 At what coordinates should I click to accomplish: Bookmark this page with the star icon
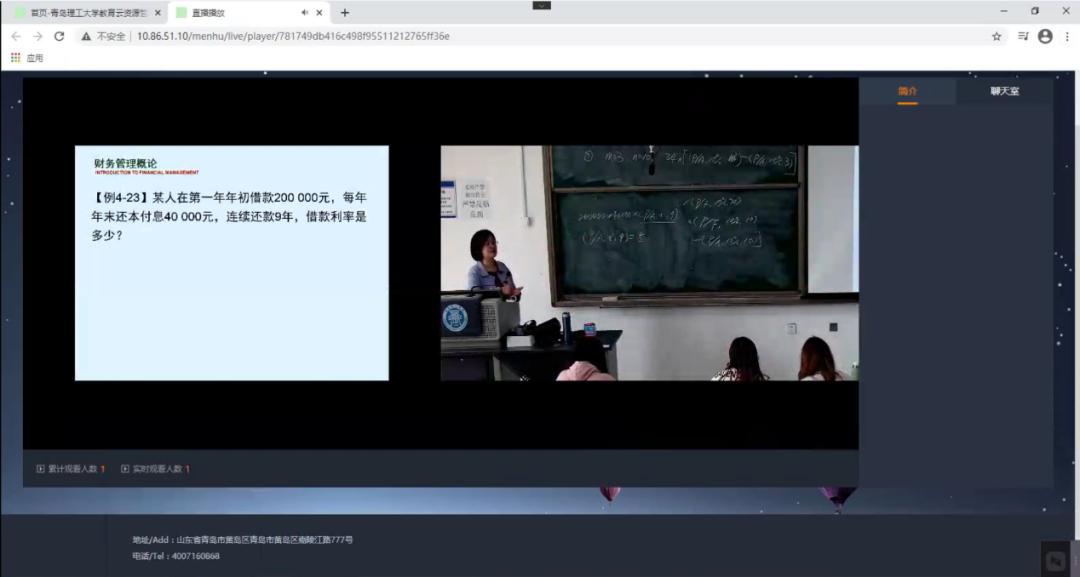coord(996,36)
